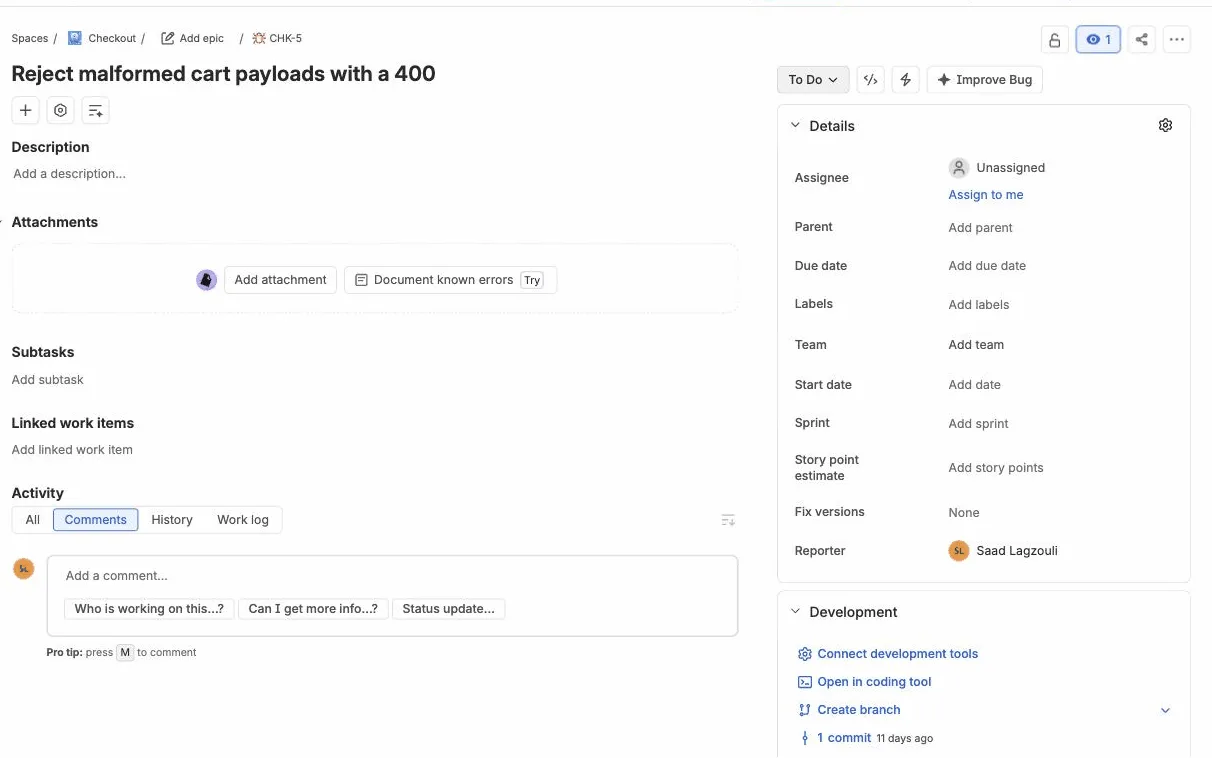Open the apps icon next to plus
This screenshot has width=1212, height=758.
pyautogui.click(x=61, y=110)
